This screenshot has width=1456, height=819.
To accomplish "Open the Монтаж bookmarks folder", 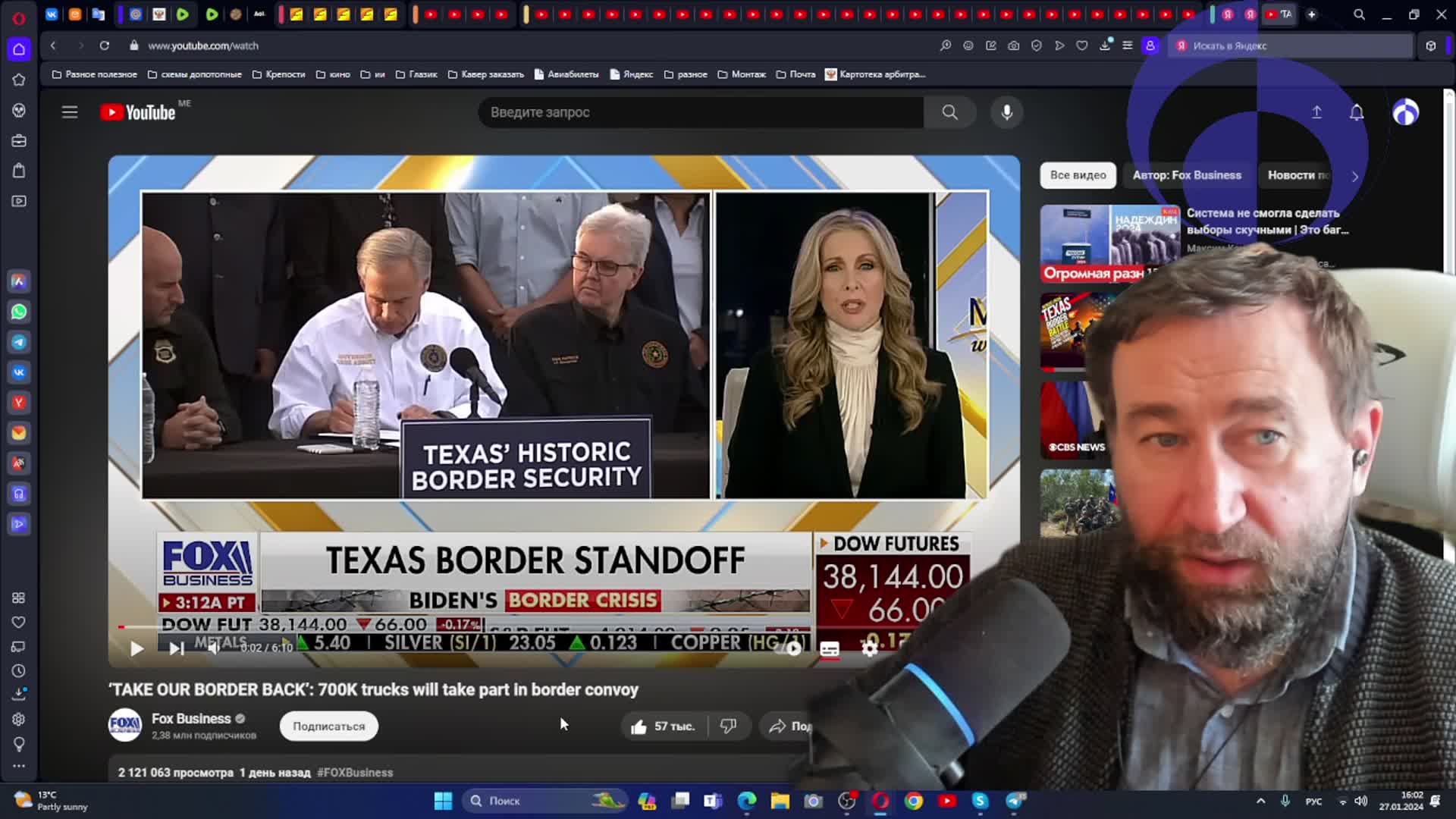I will 742,74.
